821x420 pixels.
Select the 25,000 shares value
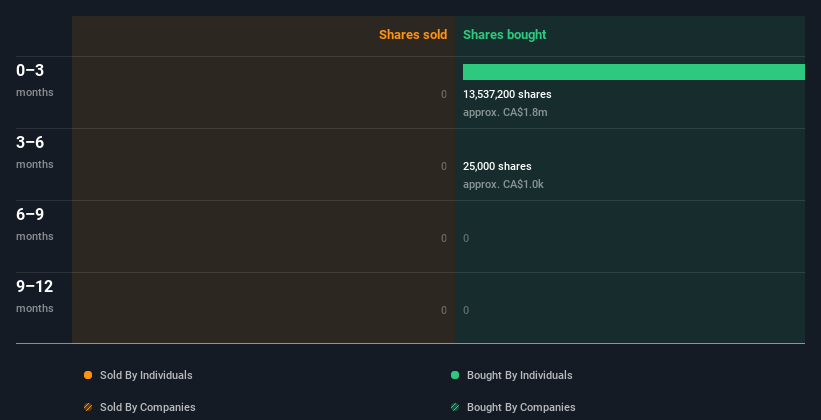tap(497, 166)
